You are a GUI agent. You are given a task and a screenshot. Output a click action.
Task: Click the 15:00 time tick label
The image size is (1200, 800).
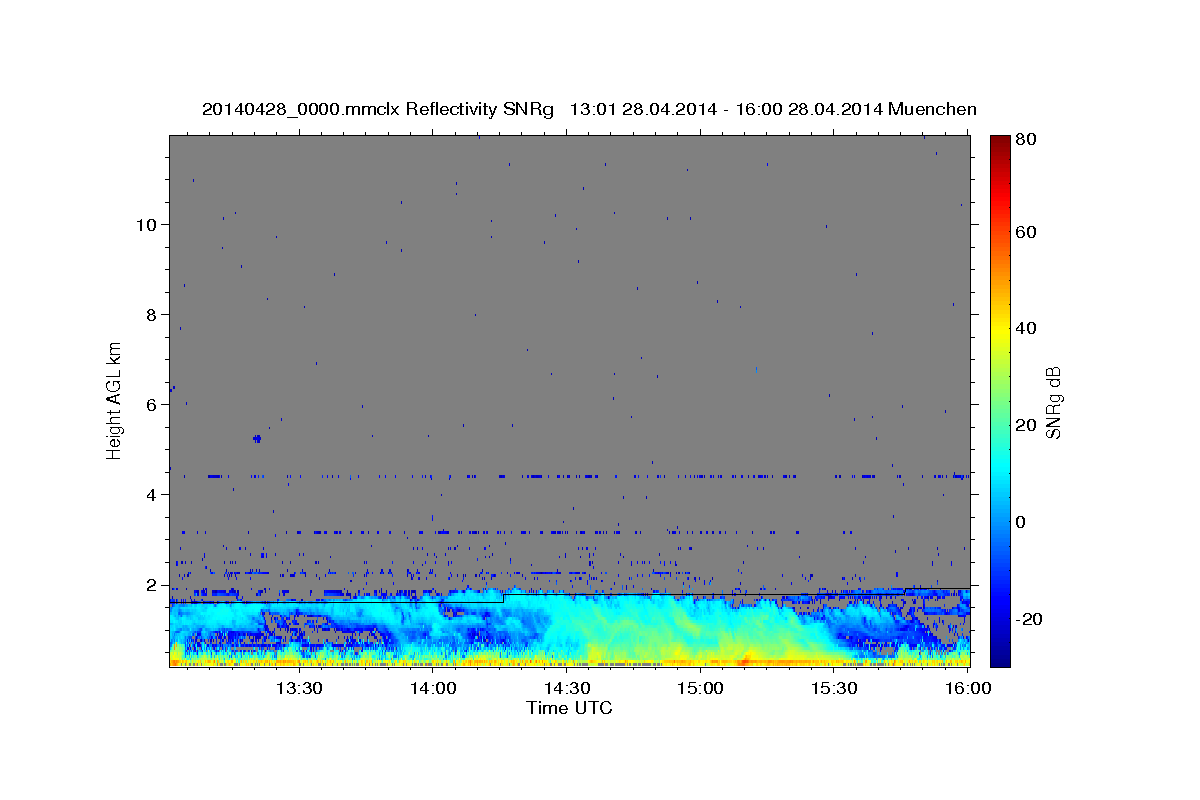pyautogui.click(x=700, y=688)
